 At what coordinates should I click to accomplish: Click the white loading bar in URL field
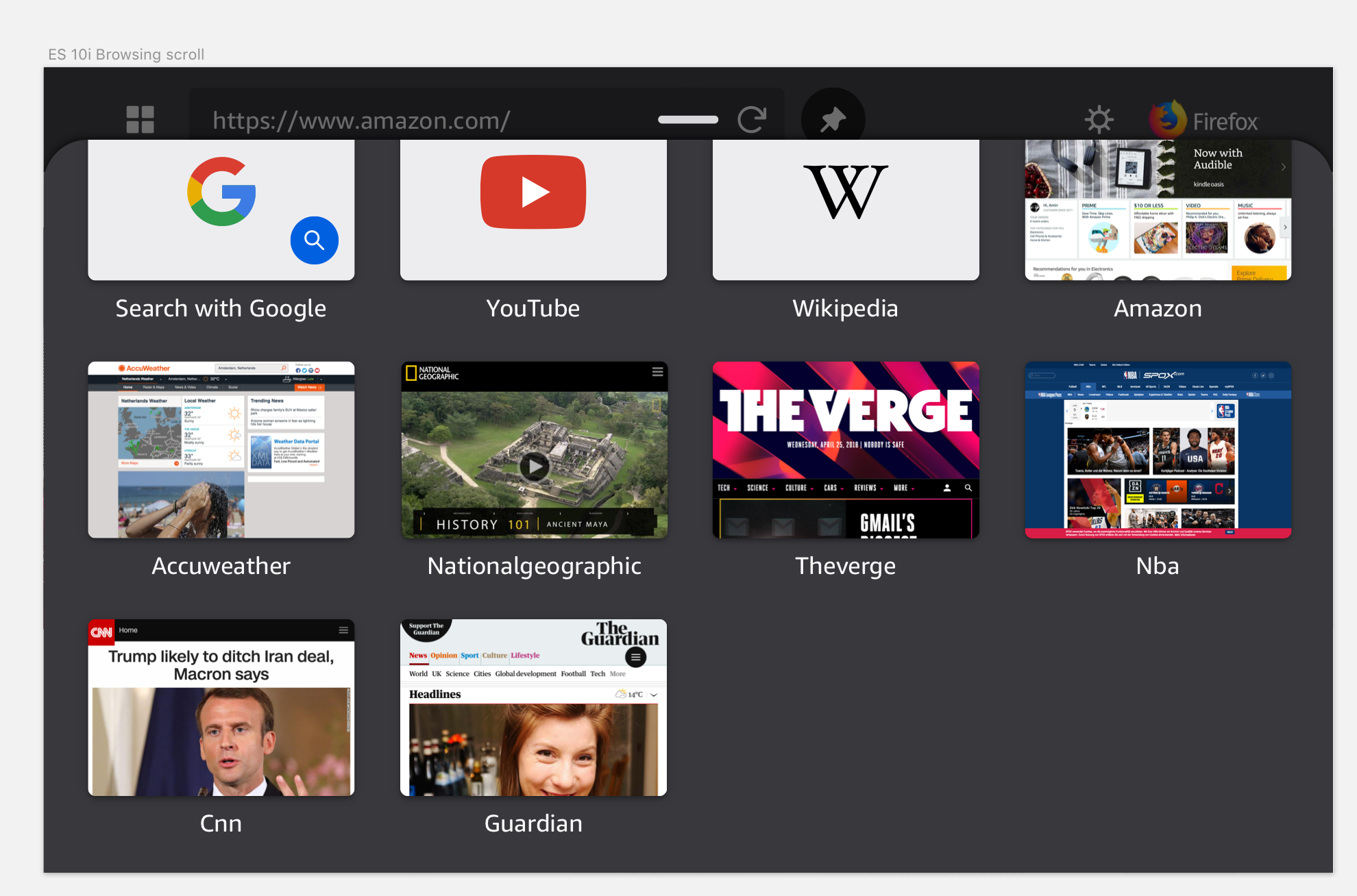[x=688, y=120]
